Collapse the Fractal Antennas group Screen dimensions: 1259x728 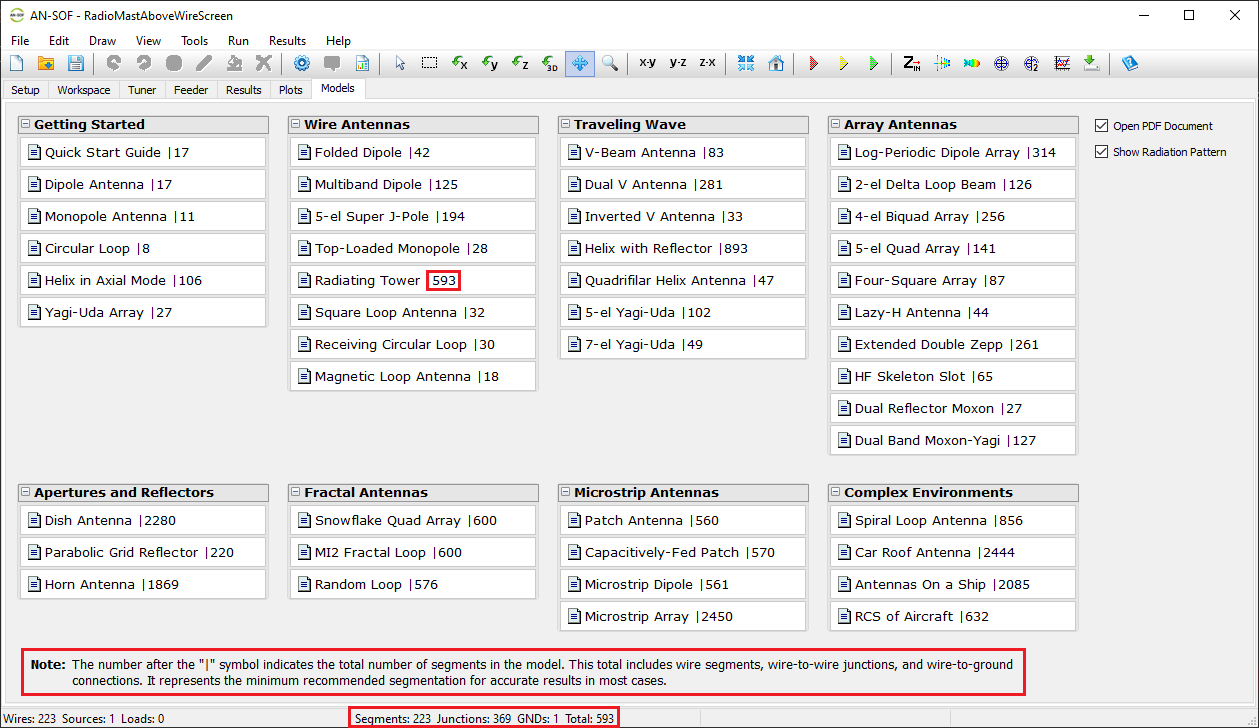click(296, 493)
